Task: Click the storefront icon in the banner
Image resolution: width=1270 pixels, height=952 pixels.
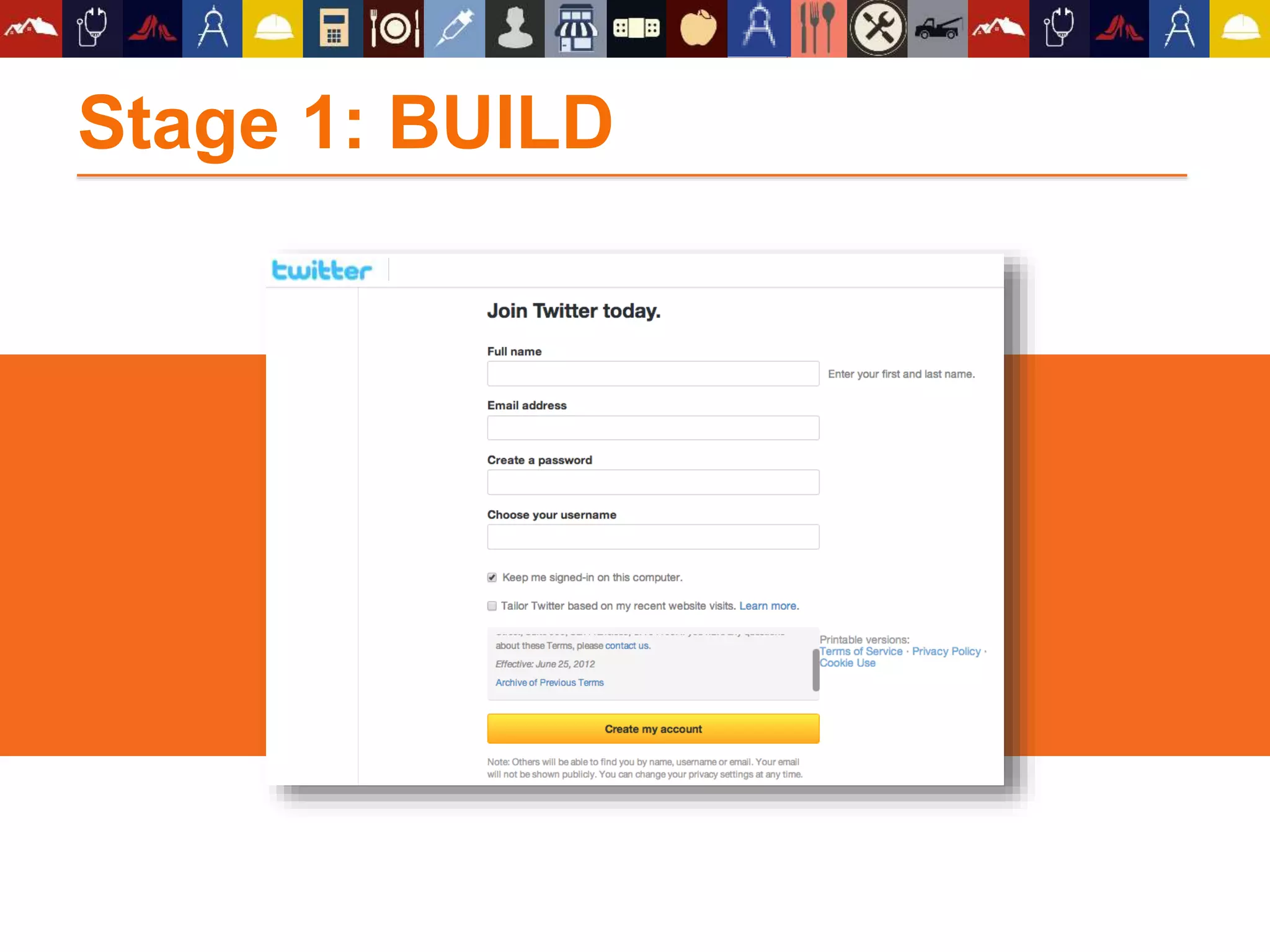Action: tap(576, 29)
